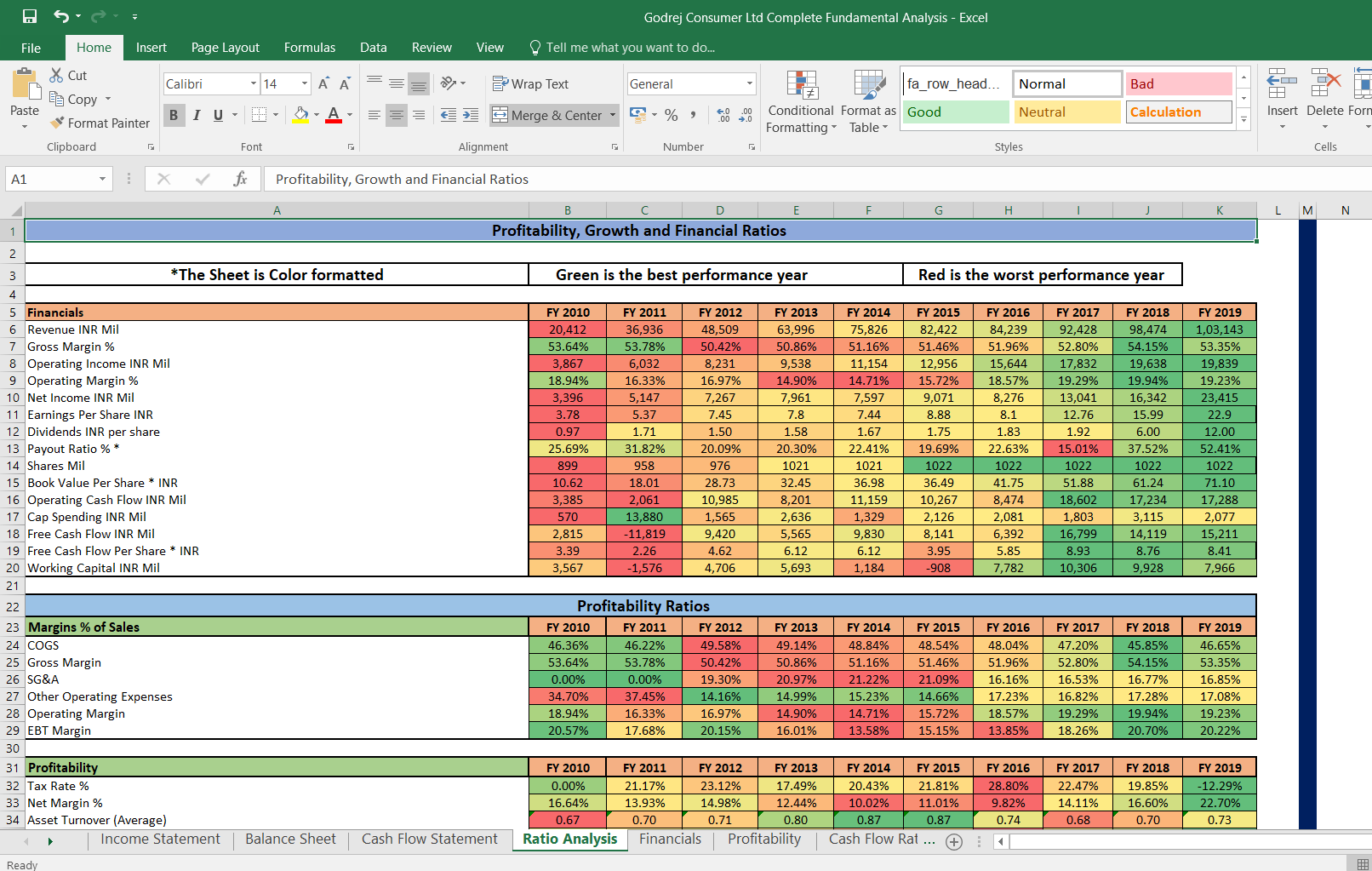Open the General number format dropdown

[750, 83]
